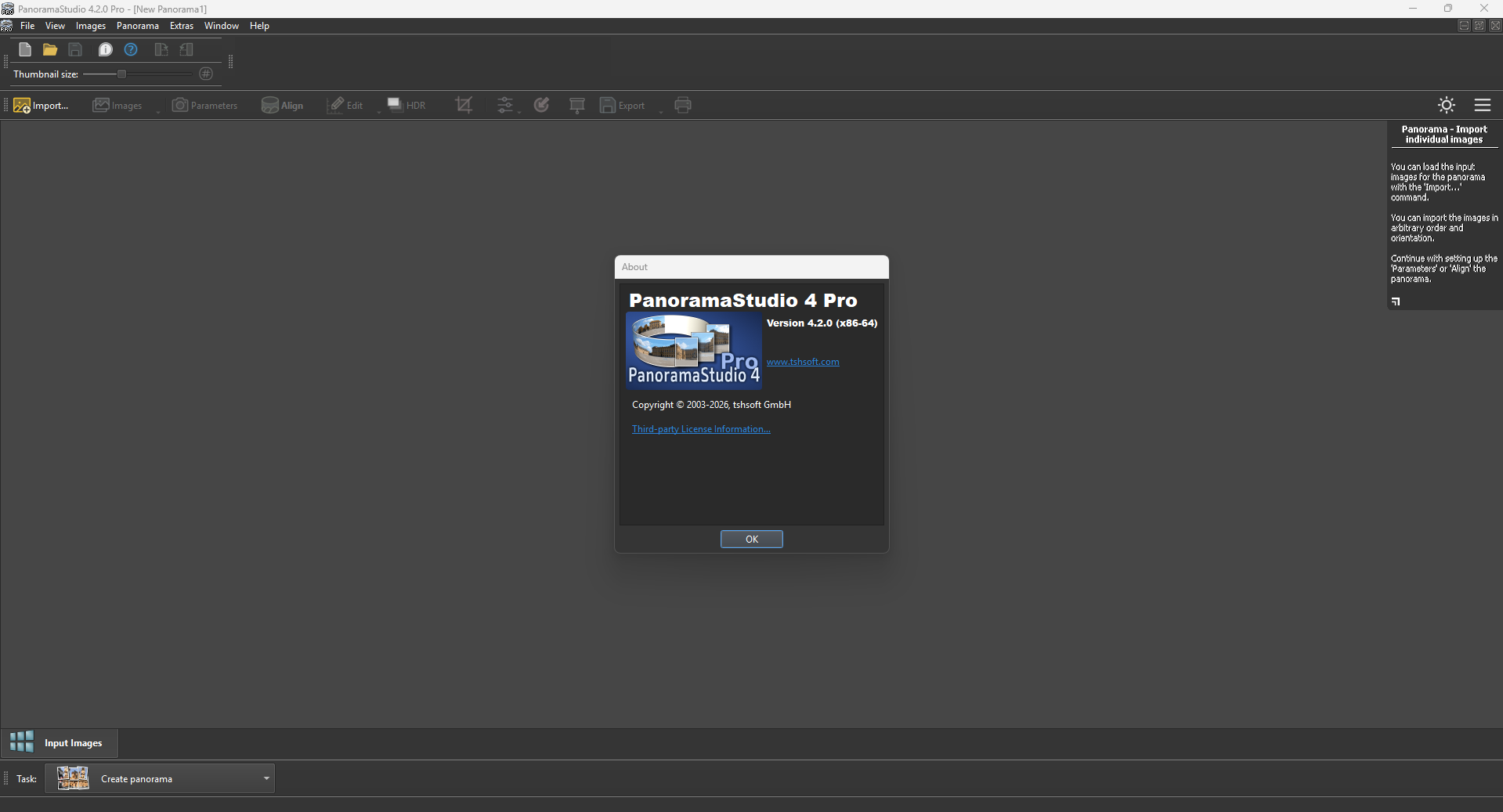Click Import... to load input images
1503x812 pixels.
click(x=42, y=106)
